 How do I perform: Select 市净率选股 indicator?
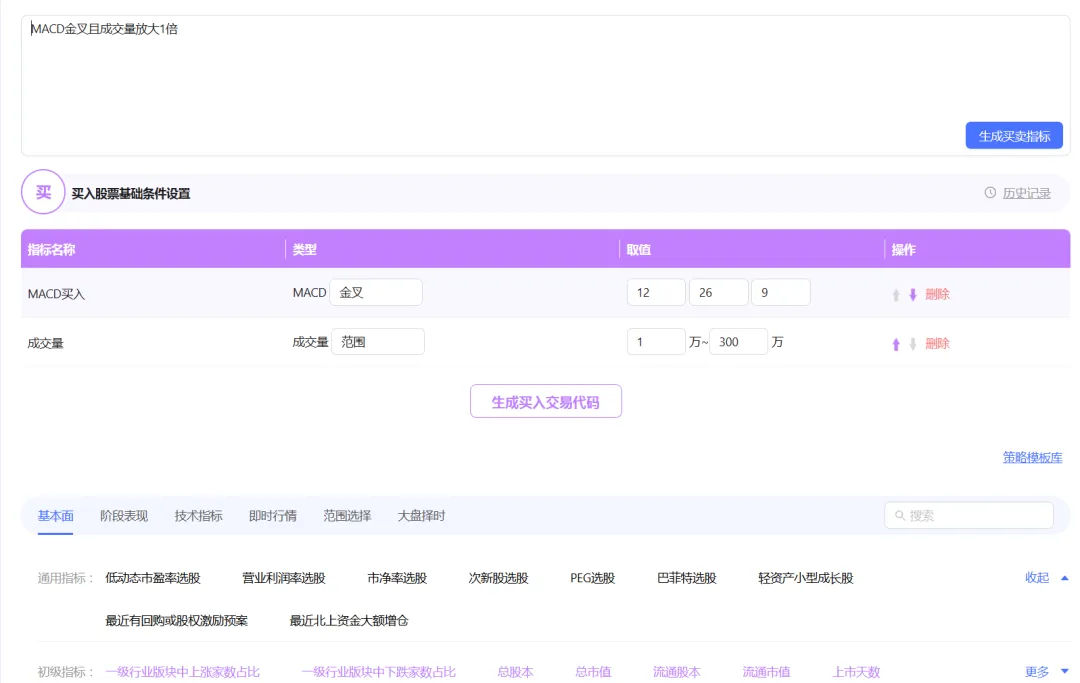point(397,578)
